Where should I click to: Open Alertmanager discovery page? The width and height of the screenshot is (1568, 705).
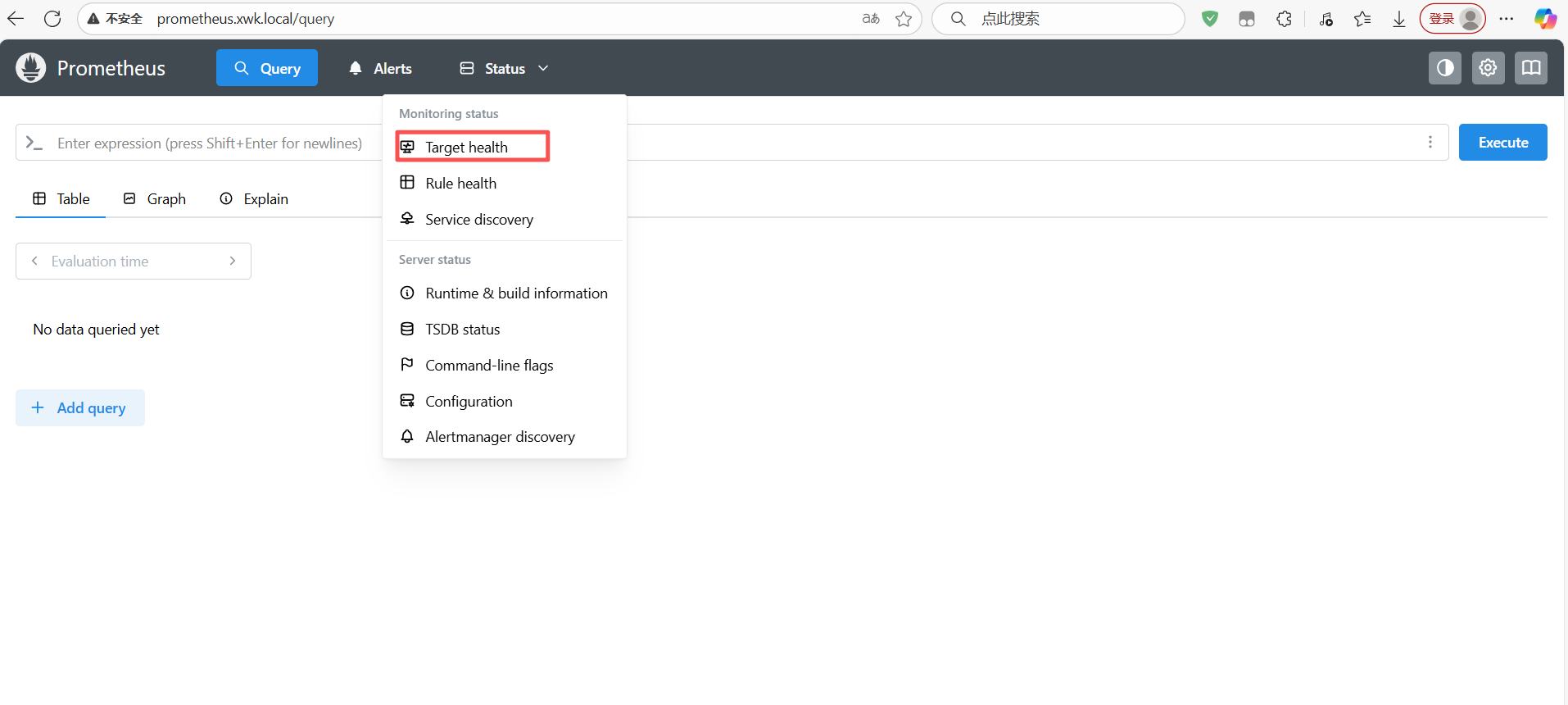tap(505, 437)
